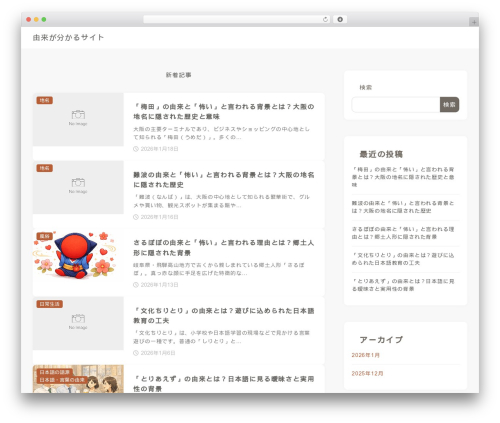The width and height of the screenshot is (500, 423).
Task: Open the No Image thumbnail of the 梅田 article
Action: coord(78,119)
